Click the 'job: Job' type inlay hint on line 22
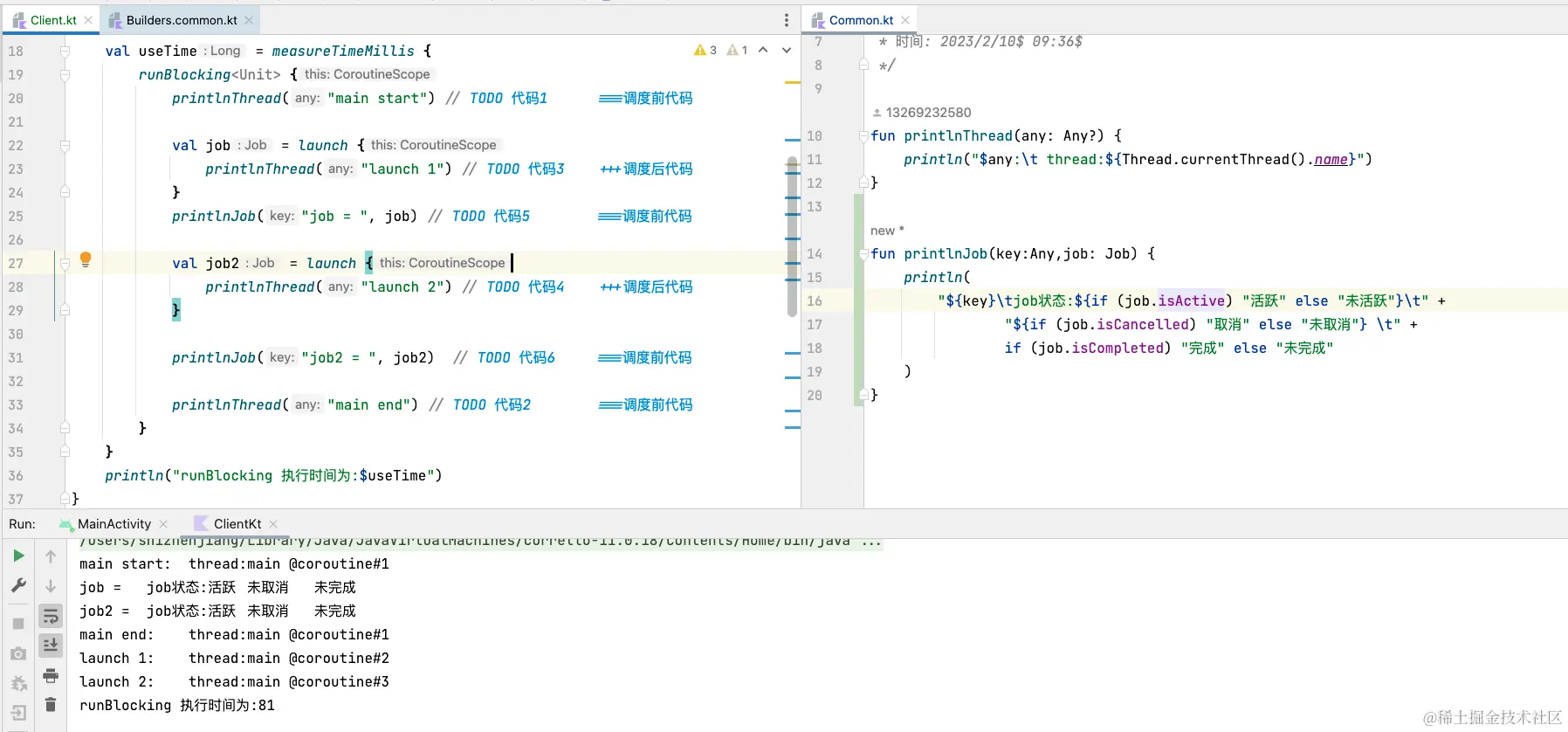Image resolution: width=1568 pixels, height=732 pixels. [252, 145]
